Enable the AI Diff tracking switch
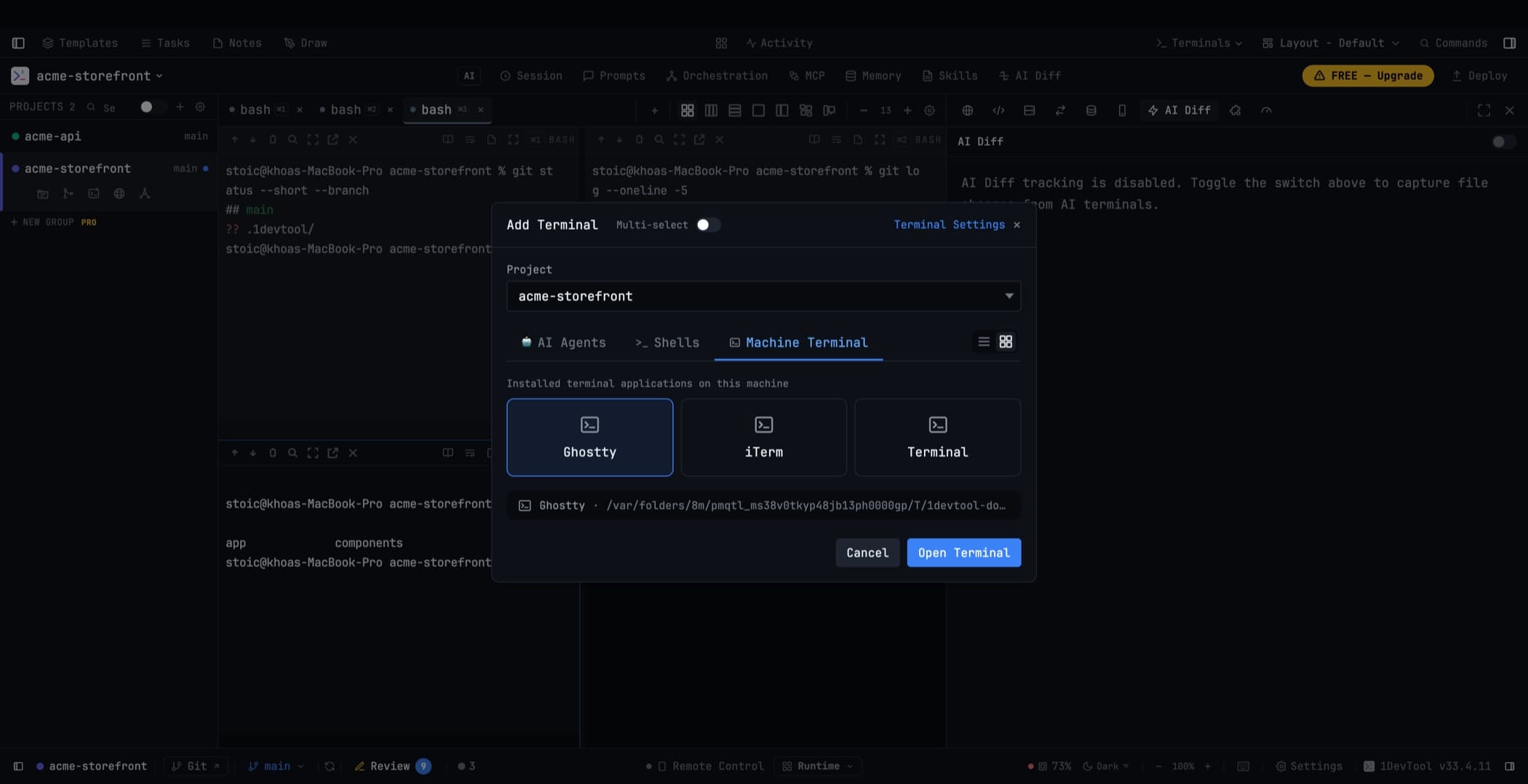 pyautogui.click(x=1503, y=142)
